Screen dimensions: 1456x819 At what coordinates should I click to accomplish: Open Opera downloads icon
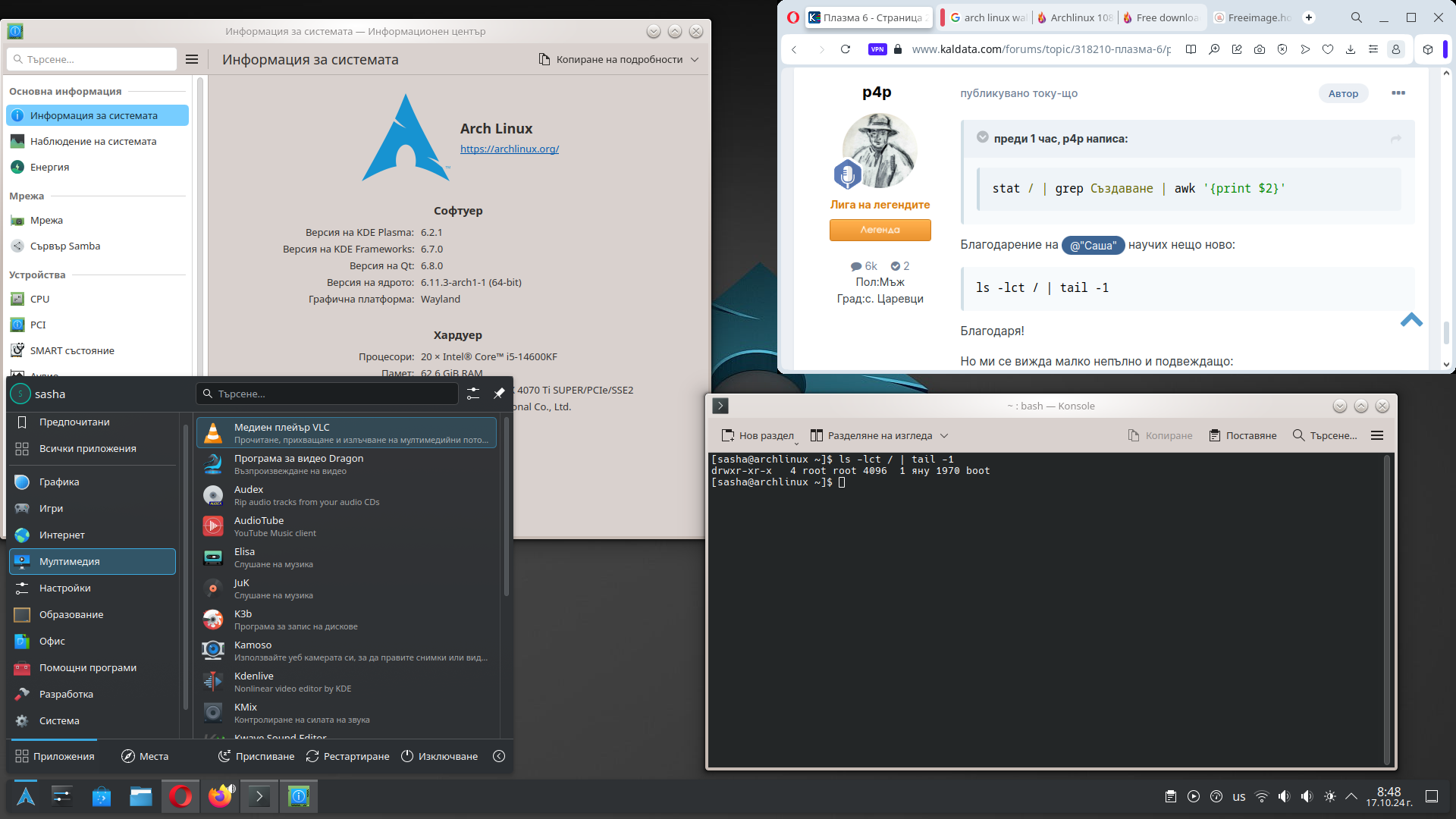point(1351,49)
